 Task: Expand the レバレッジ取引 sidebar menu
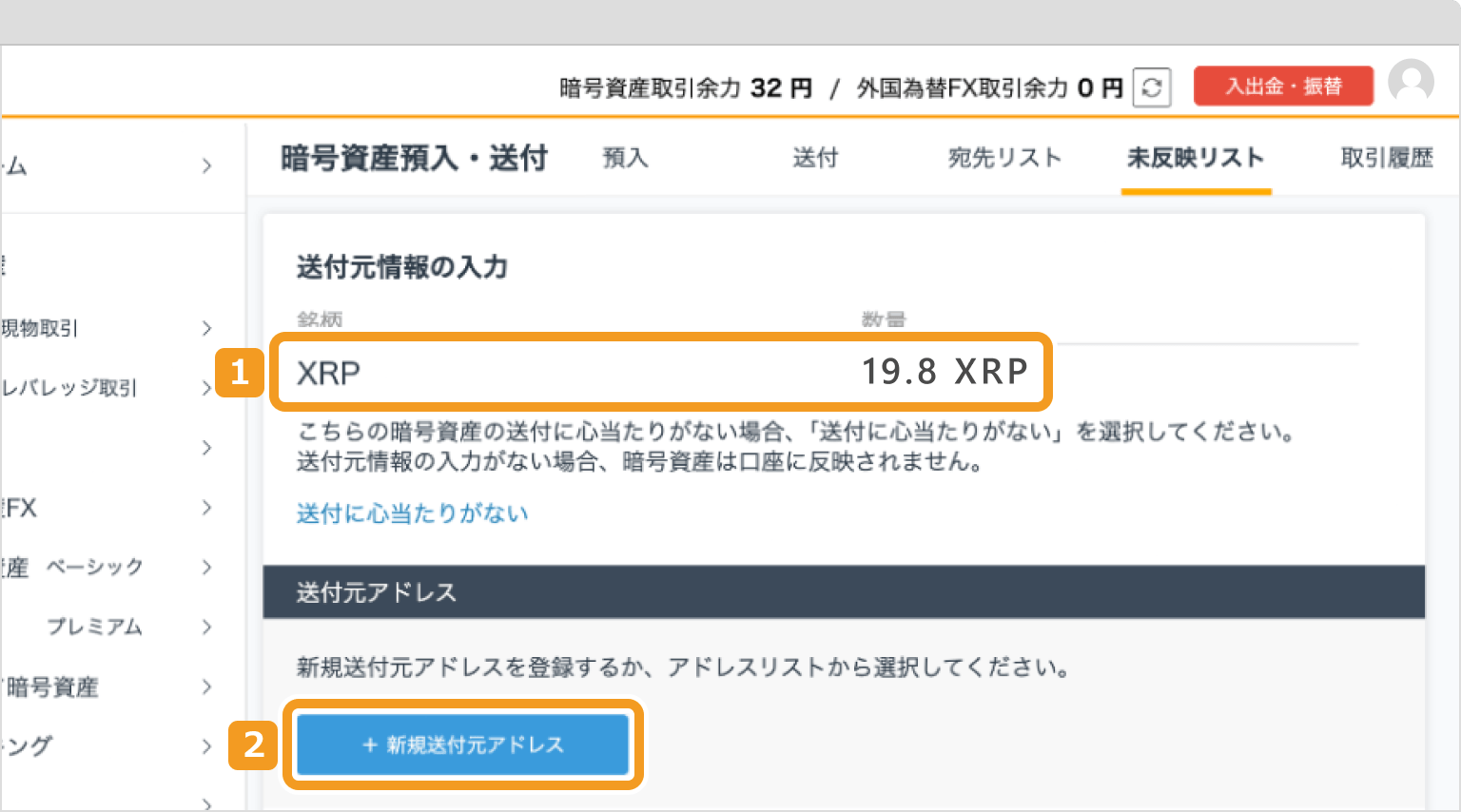coord(207,388)
